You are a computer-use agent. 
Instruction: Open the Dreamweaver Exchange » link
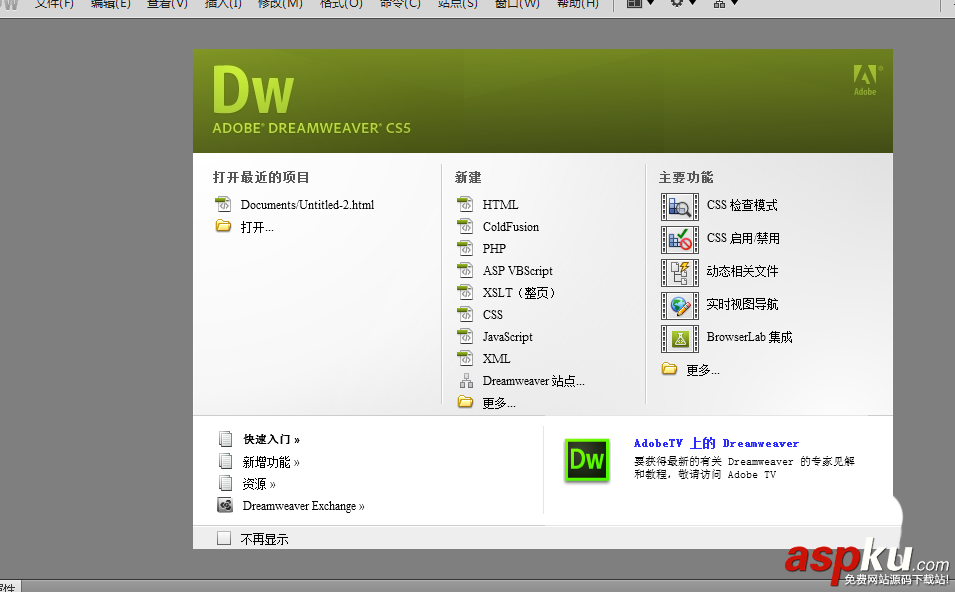[x=303, y=506]
